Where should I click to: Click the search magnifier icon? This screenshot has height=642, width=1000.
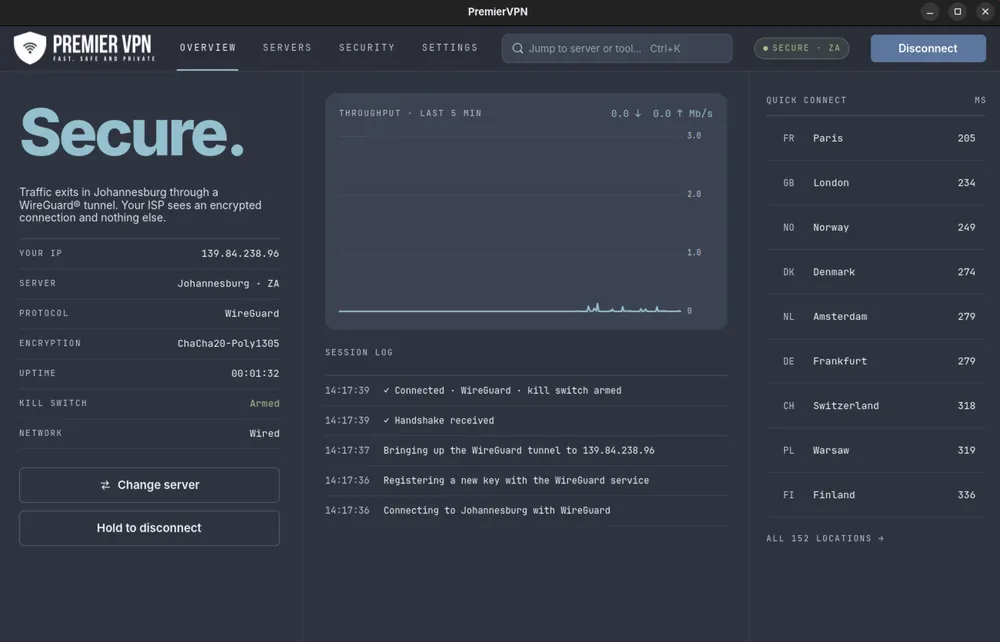[x=518, y=48]
